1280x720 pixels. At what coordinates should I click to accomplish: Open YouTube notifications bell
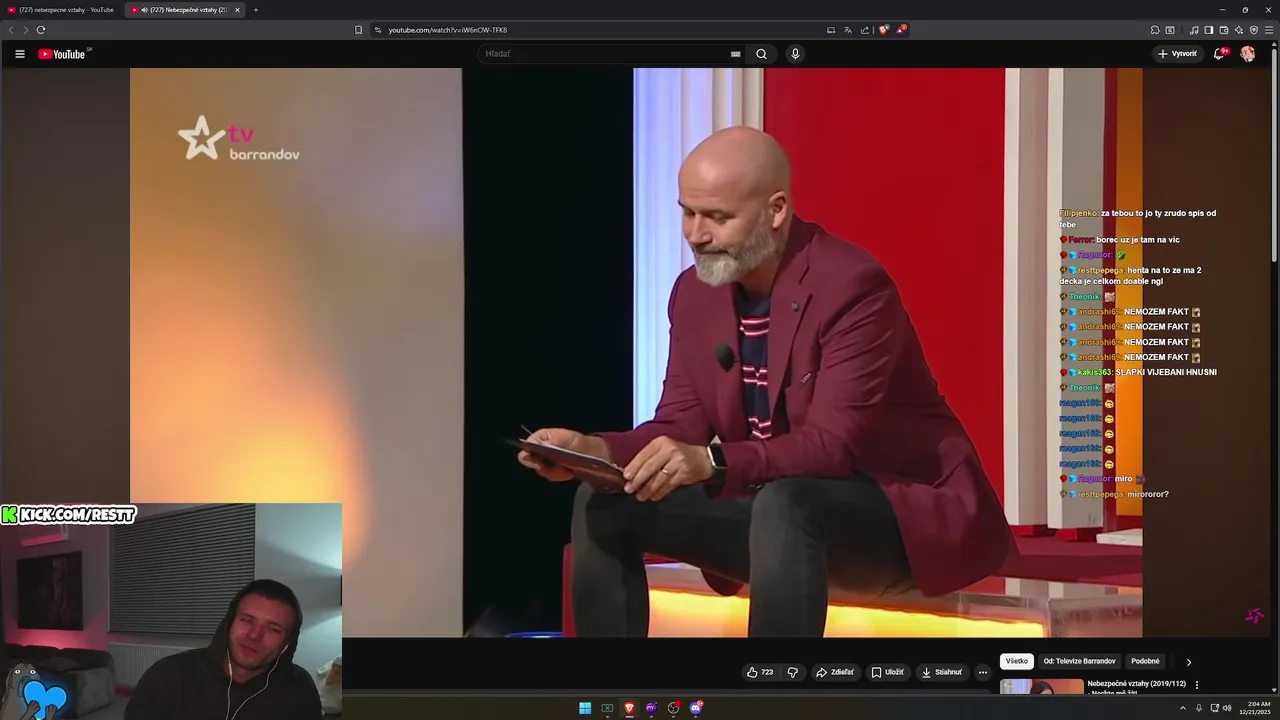pos(1219,54)
